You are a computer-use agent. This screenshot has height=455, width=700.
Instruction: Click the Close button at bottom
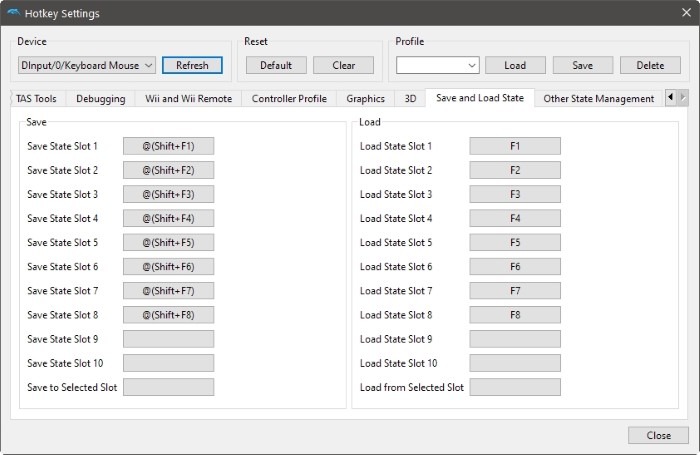point(658,435)
